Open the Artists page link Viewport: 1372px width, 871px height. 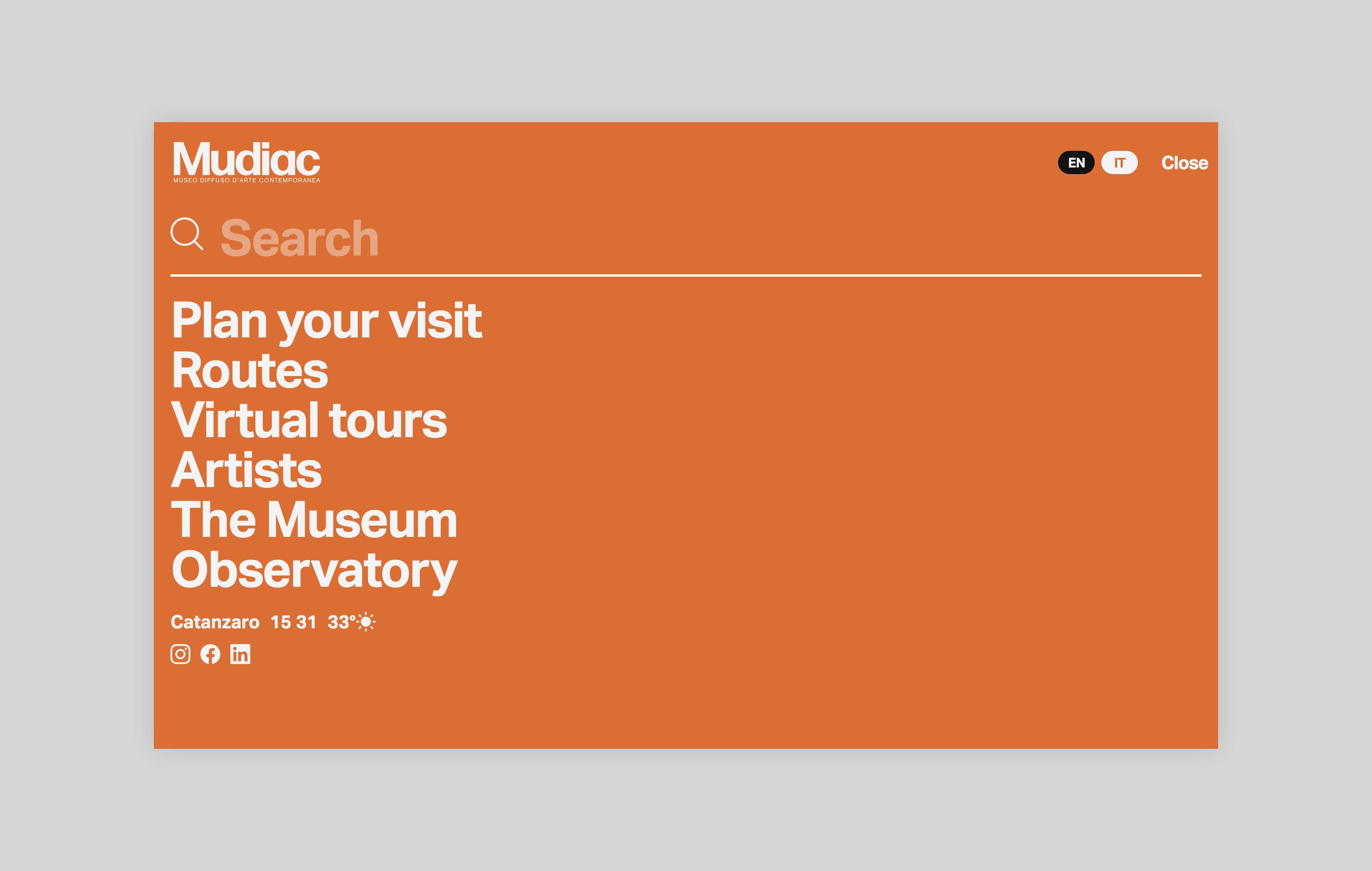click(246, 470)
